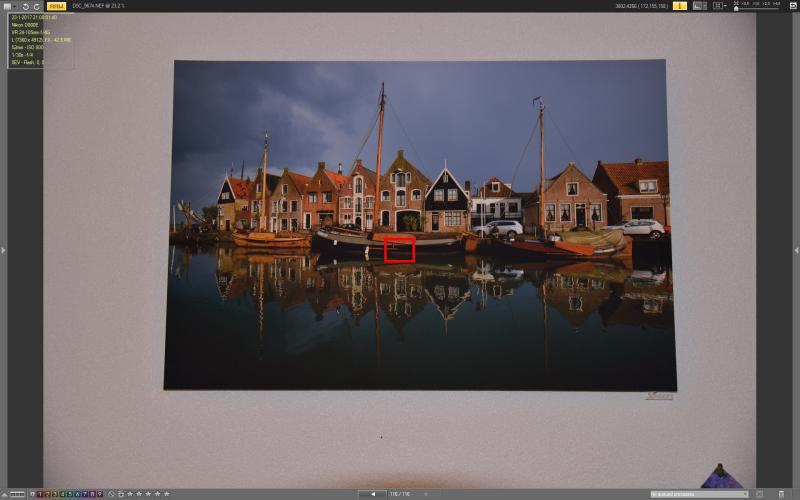The height and width of the screenshot is (500, 800).
Task: Go to next image with the right arrow
Action: point(426,494)
